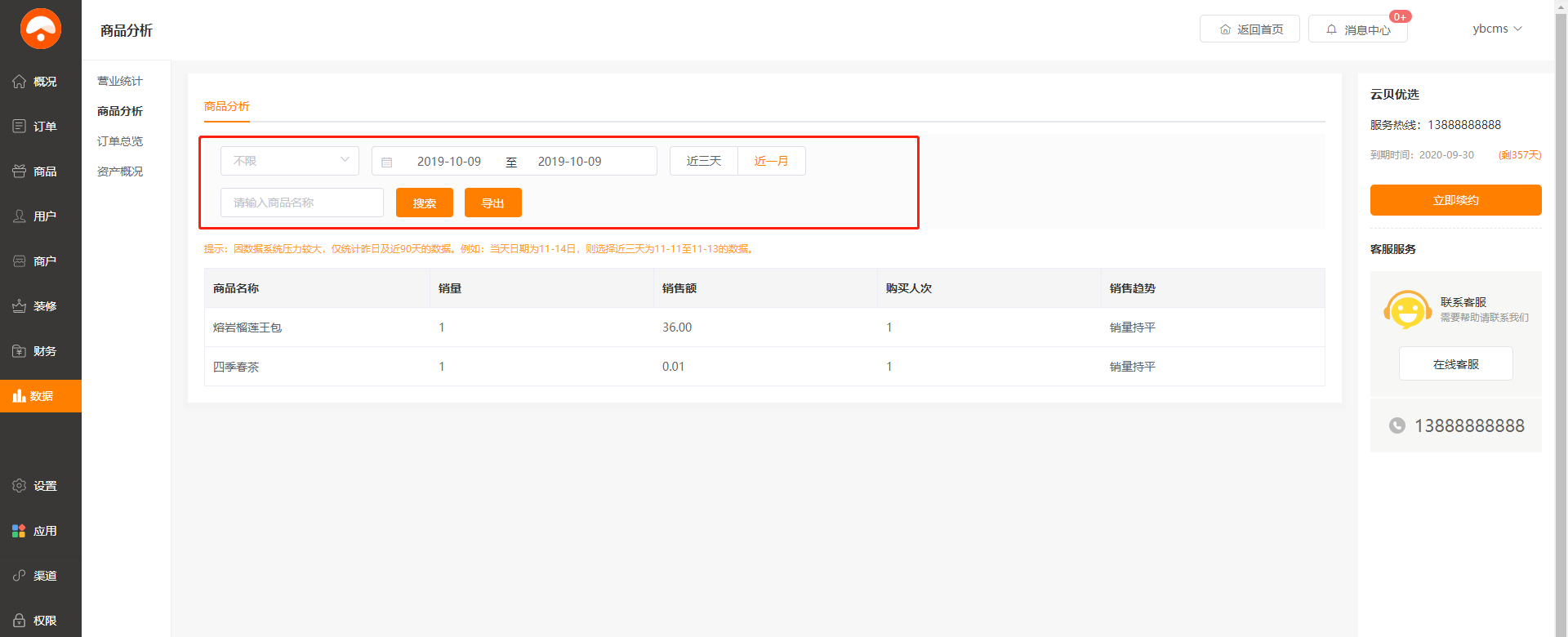Select the 订单总览 submenu item
1568x637 pixels.
point(120,141)
